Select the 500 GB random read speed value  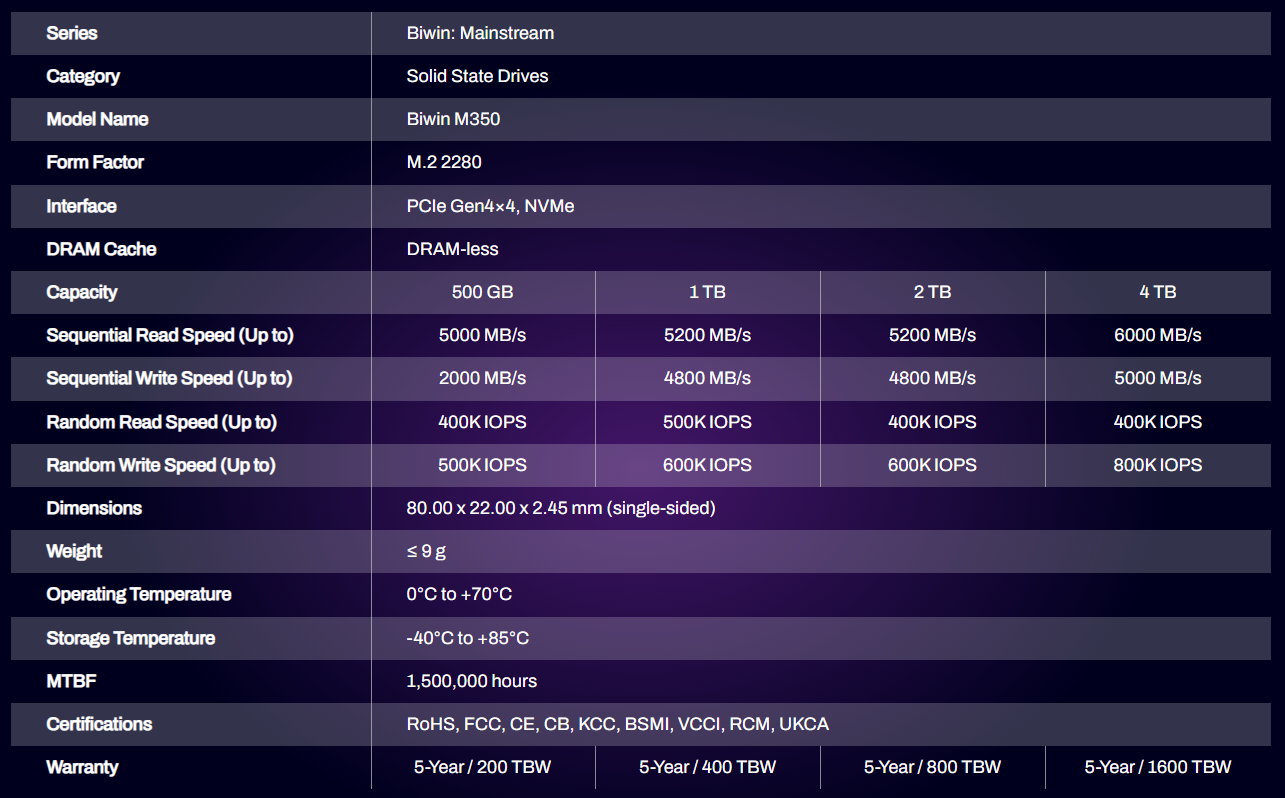pos(483,422)
